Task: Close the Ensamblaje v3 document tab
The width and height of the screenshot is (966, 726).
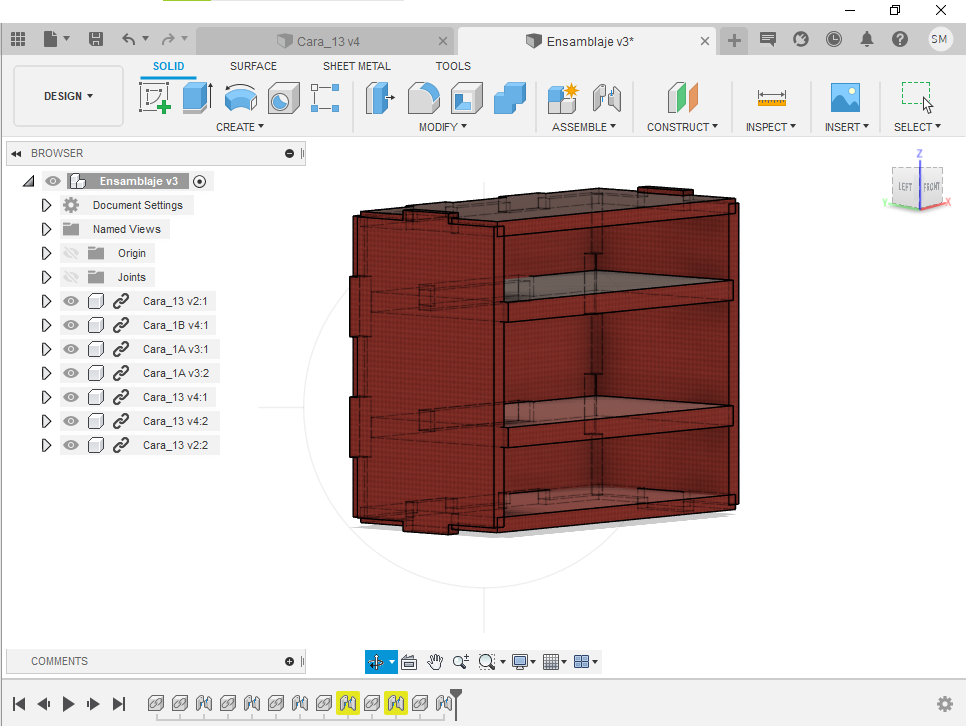Action: click(705, 41)
